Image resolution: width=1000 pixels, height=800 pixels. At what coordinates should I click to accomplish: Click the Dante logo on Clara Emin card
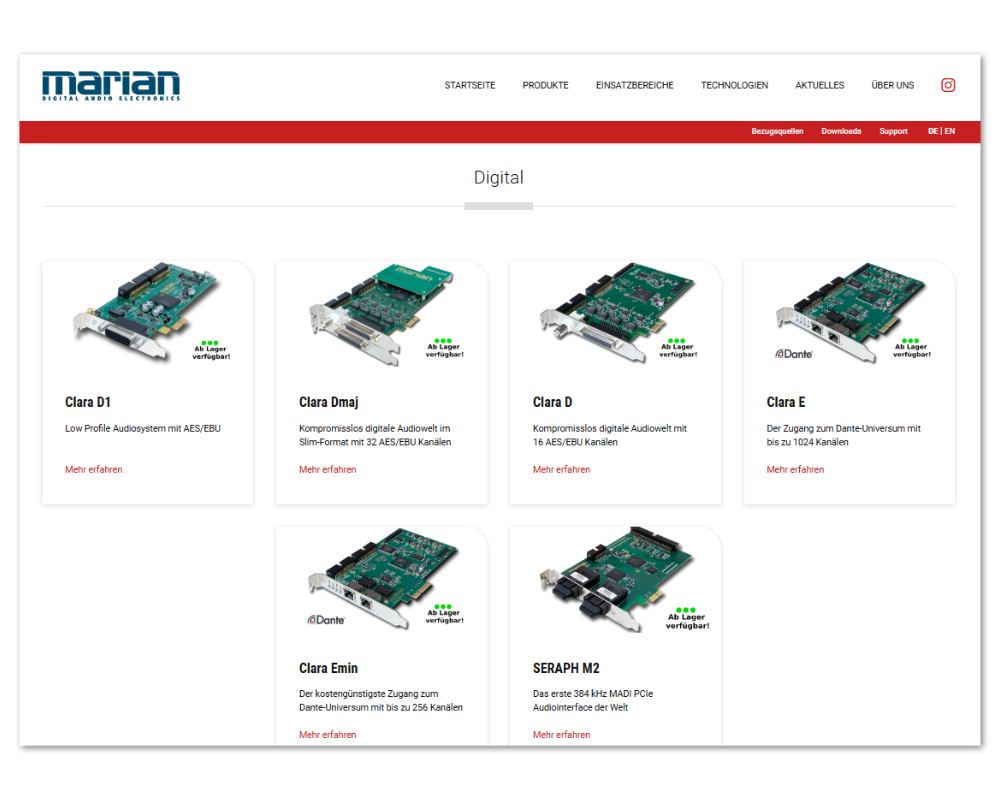coord(326,619)
